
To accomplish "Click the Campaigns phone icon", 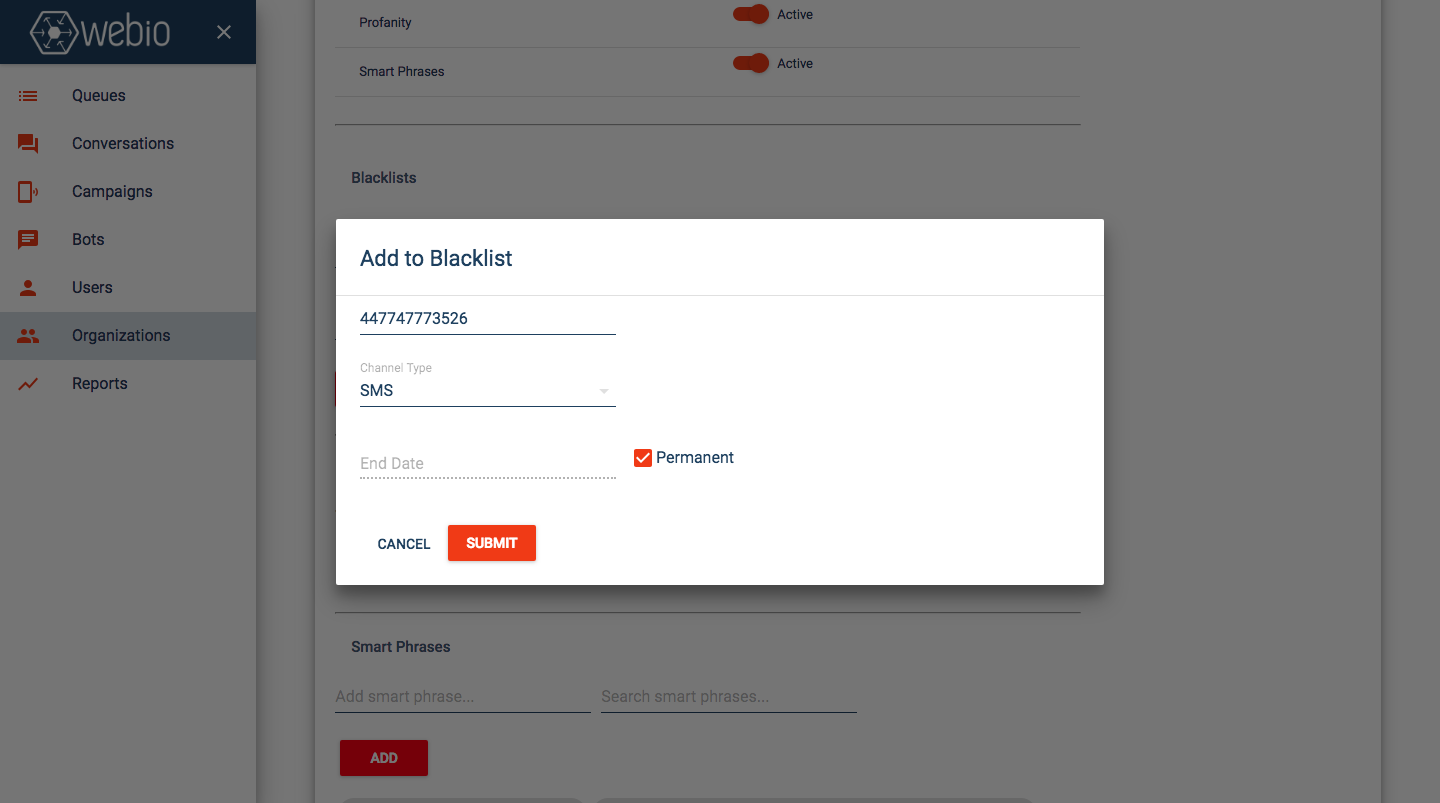I will click(28, 192).
